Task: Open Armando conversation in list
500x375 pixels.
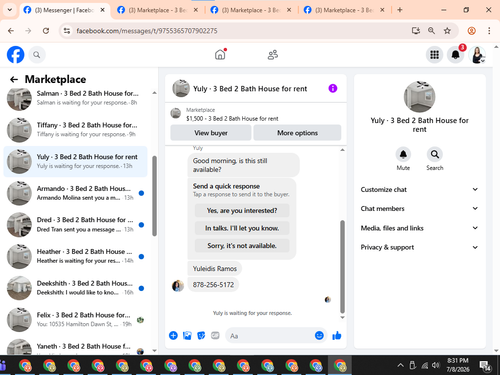Action: point(76,193)
